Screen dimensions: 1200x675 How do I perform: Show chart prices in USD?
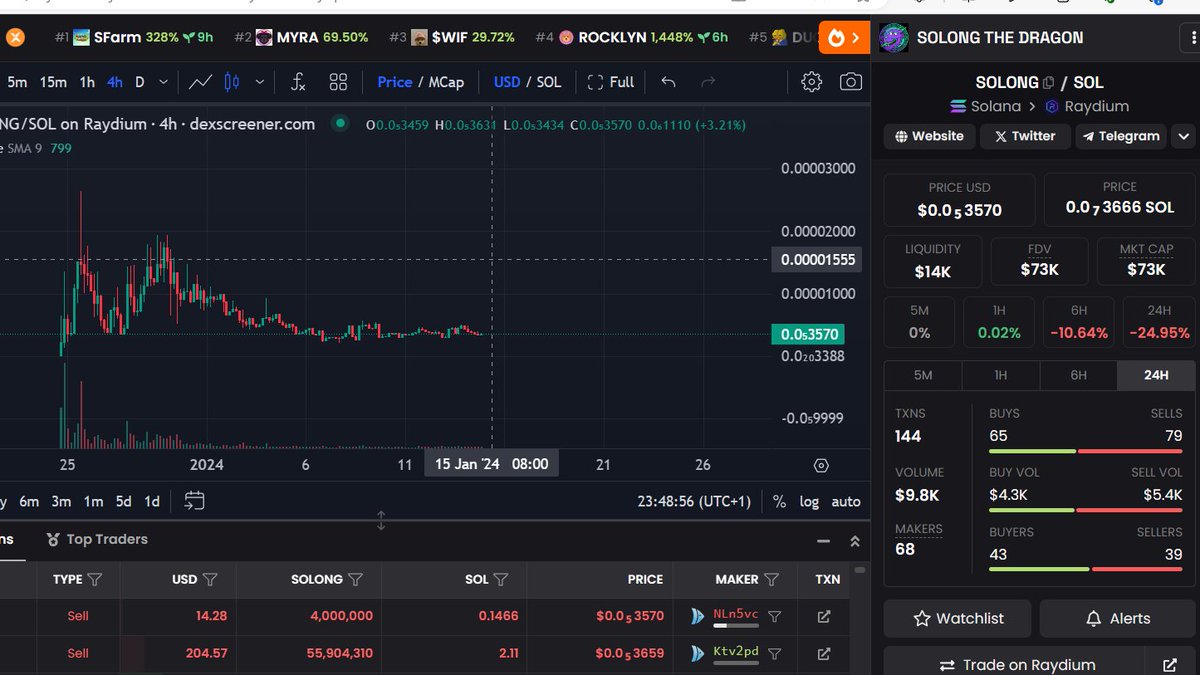click(507, 82)
